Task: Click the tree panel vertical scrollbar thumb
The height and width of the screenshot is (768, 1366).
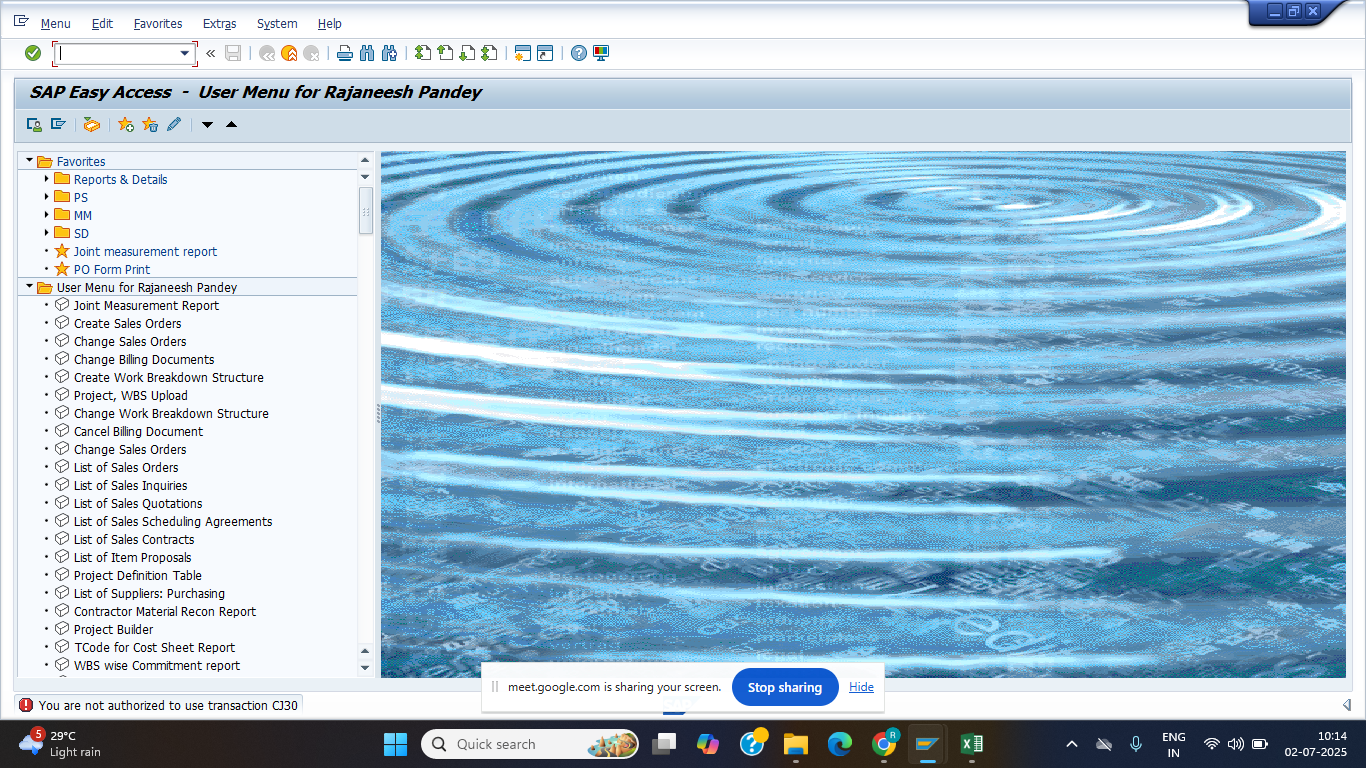Action: point(365,210)
